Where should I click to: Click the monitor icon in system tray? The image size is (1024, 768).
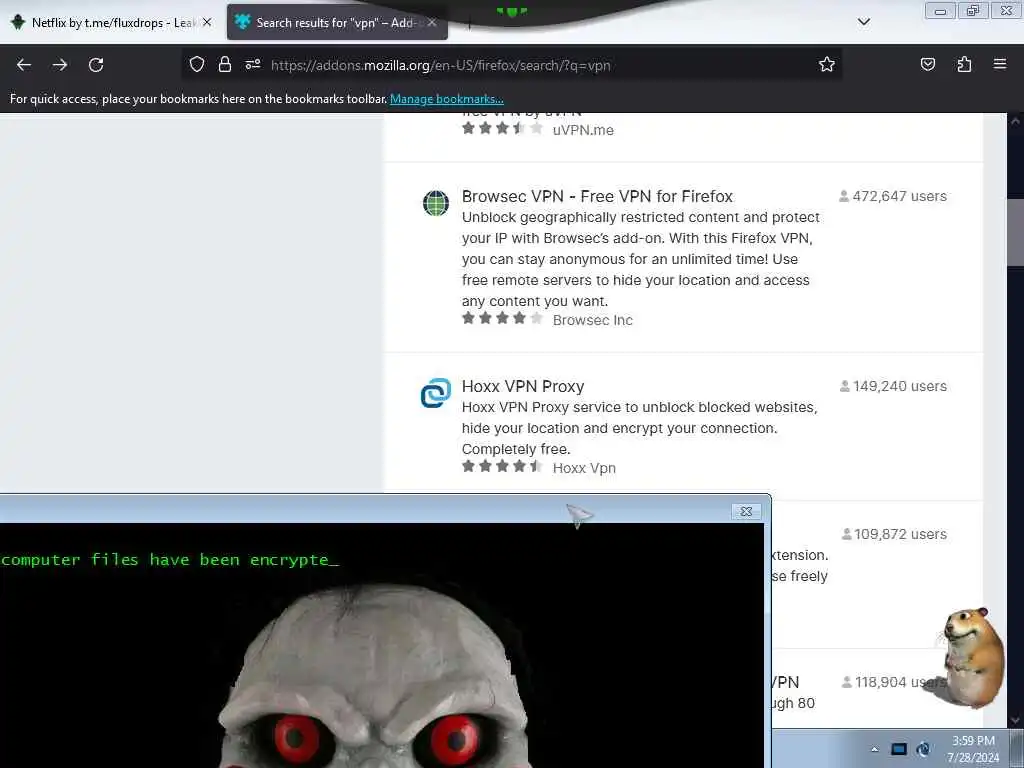[x=899, y=749]
